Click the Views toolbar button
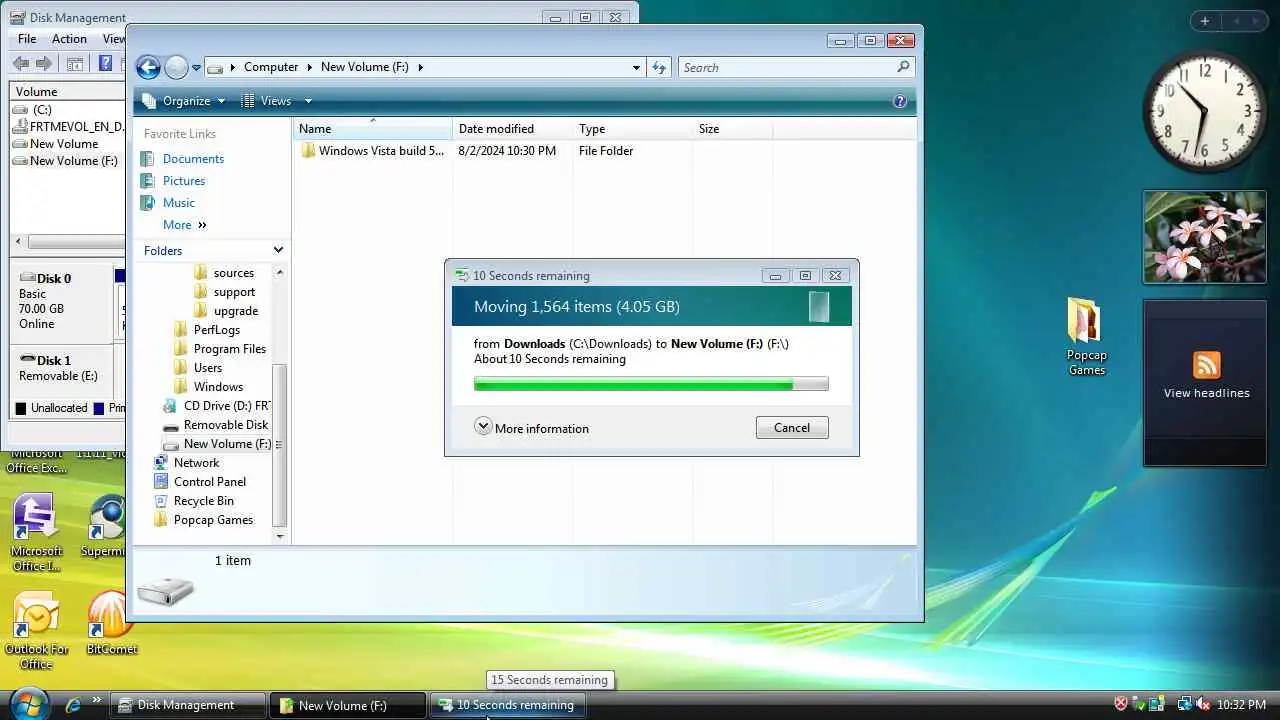 (267, 101)
